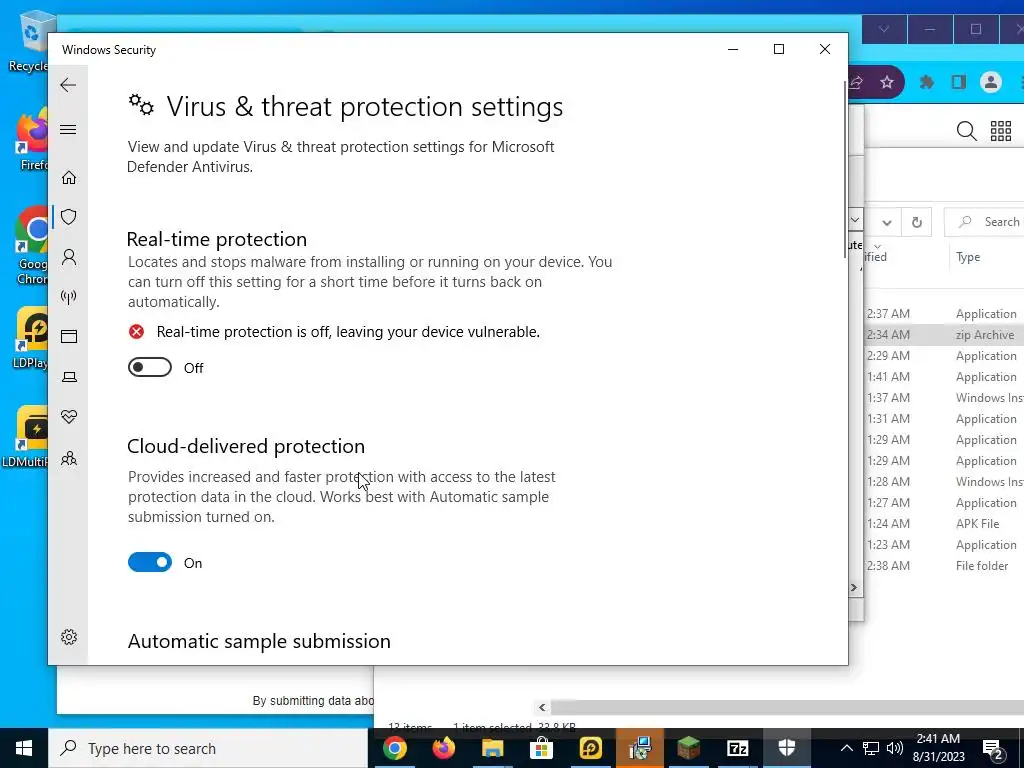The height and width of the screenshot is (768, 1024).
Task: Select the Google Chrome desktop shortcut
Action: [x=31, y=246]
